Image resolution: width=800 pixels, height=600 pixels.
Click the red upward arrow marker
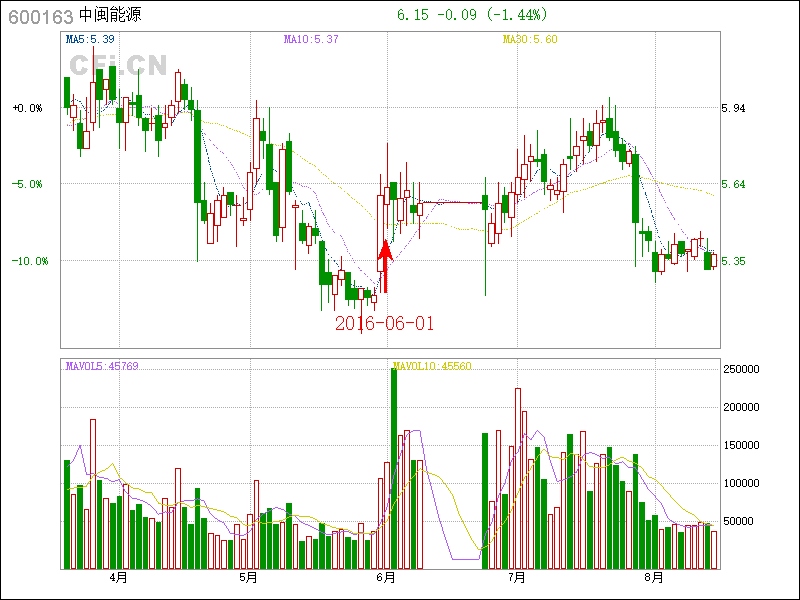coord(385,267)
